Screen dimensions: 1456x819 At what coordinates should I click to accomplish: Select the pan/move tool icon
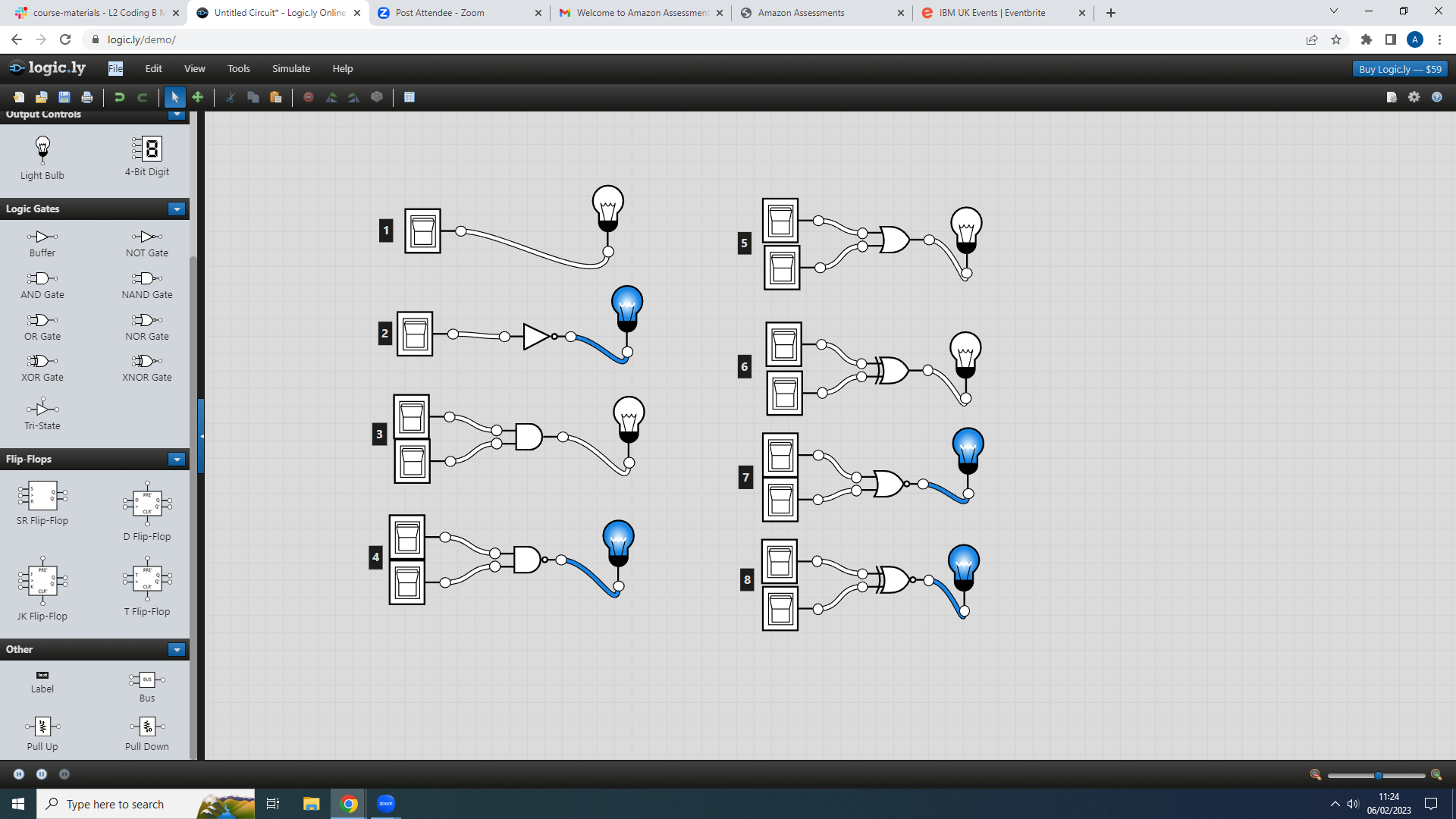198,97
